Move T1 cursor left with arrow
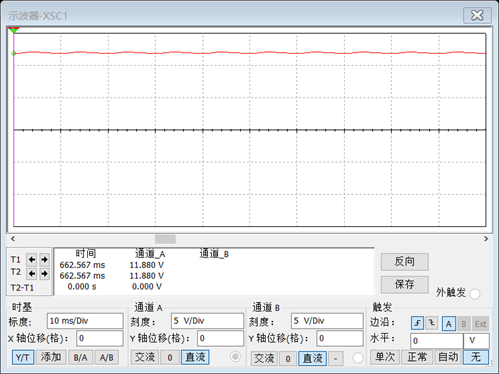 [x=32, y=259]
